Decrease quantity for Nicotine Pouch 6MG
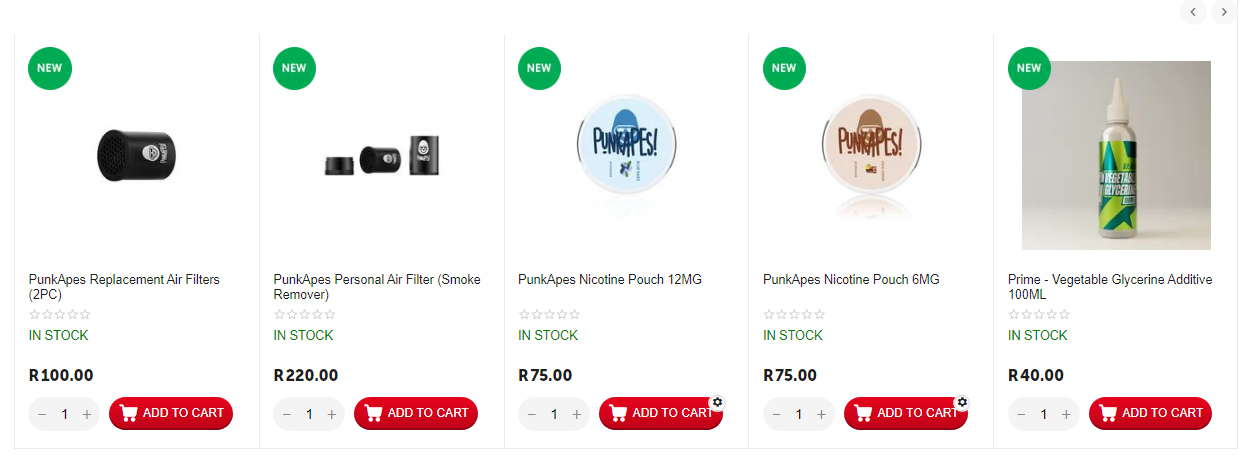Viewport: 1243px width, 461px height. tap(777, 414)
